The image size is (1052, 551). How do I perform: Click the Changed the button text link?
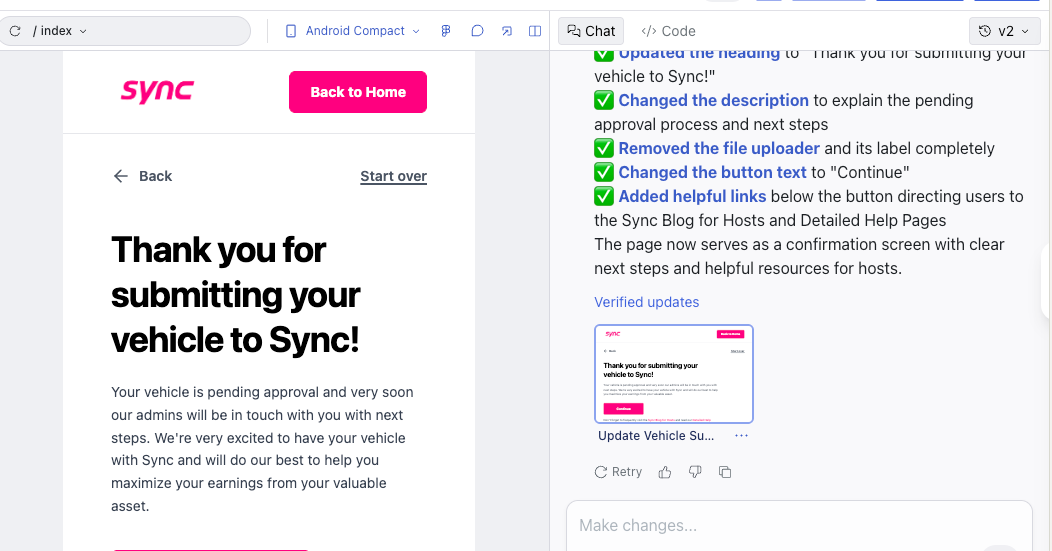click(x=712, y=172)
